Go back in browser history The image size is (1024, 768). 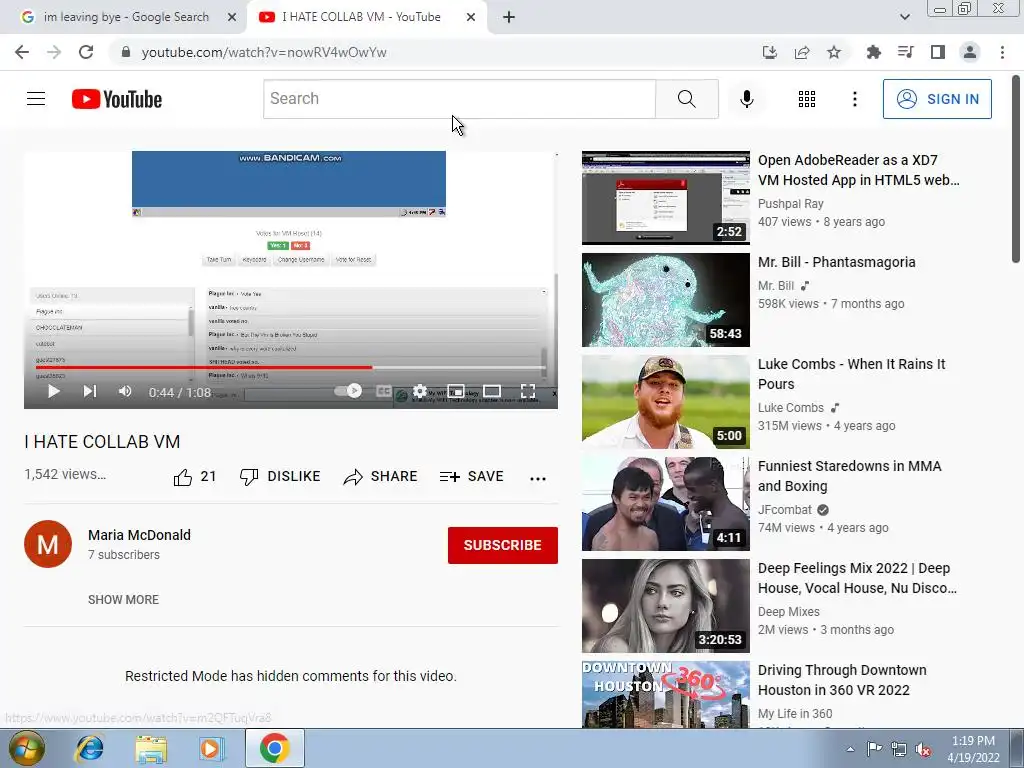[22, 52]
